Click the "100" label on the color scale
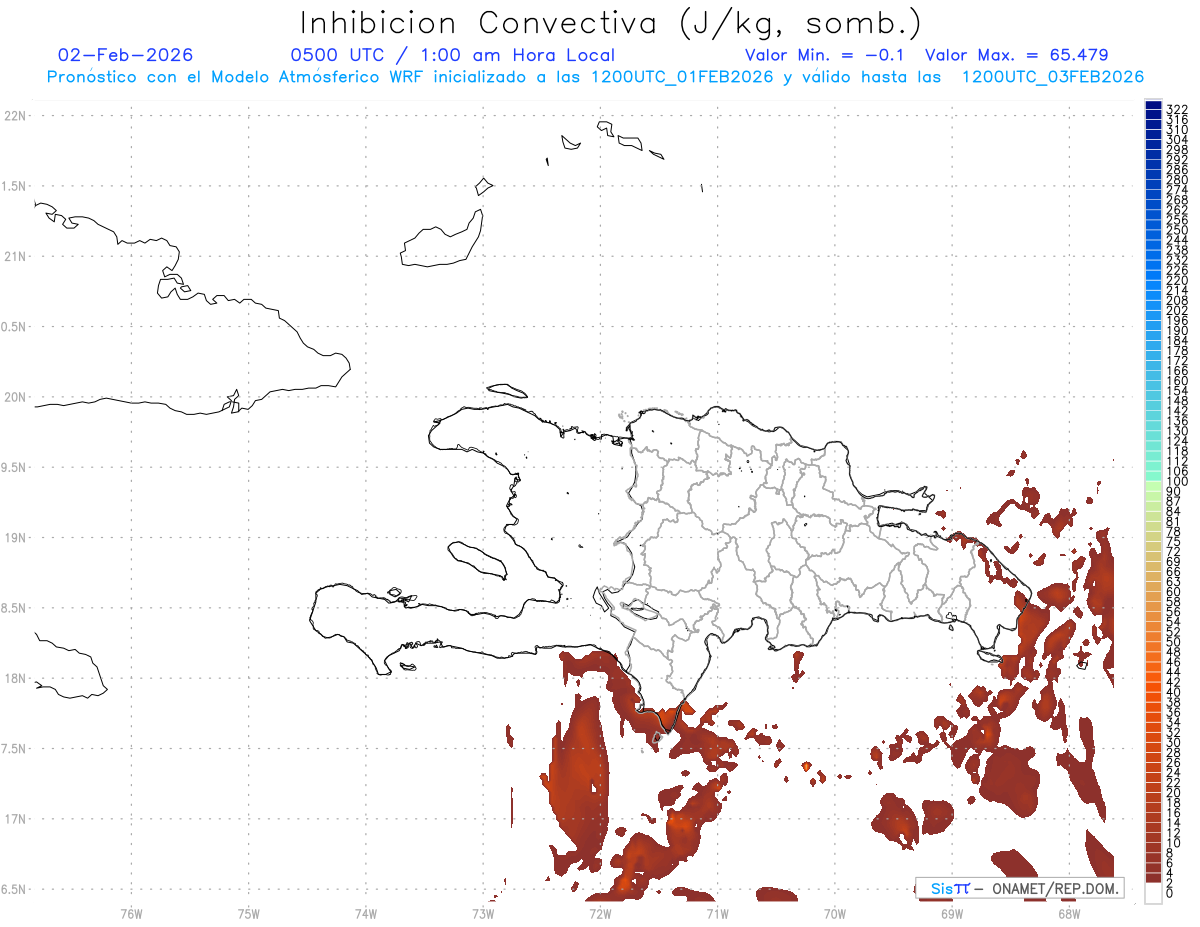This screenshot has height=927, width=1200. point(1176,481)
